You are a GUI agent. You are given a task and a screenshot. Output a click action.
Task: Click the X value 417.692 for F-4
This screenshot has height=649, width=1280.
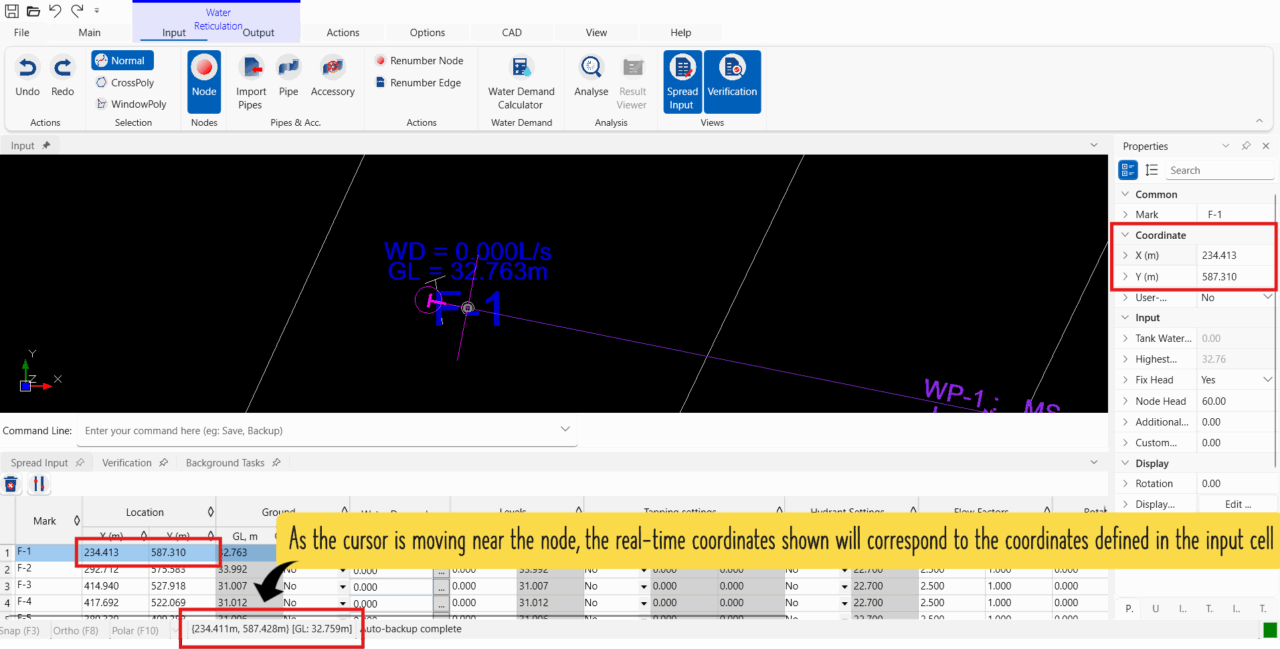point(102,603)
